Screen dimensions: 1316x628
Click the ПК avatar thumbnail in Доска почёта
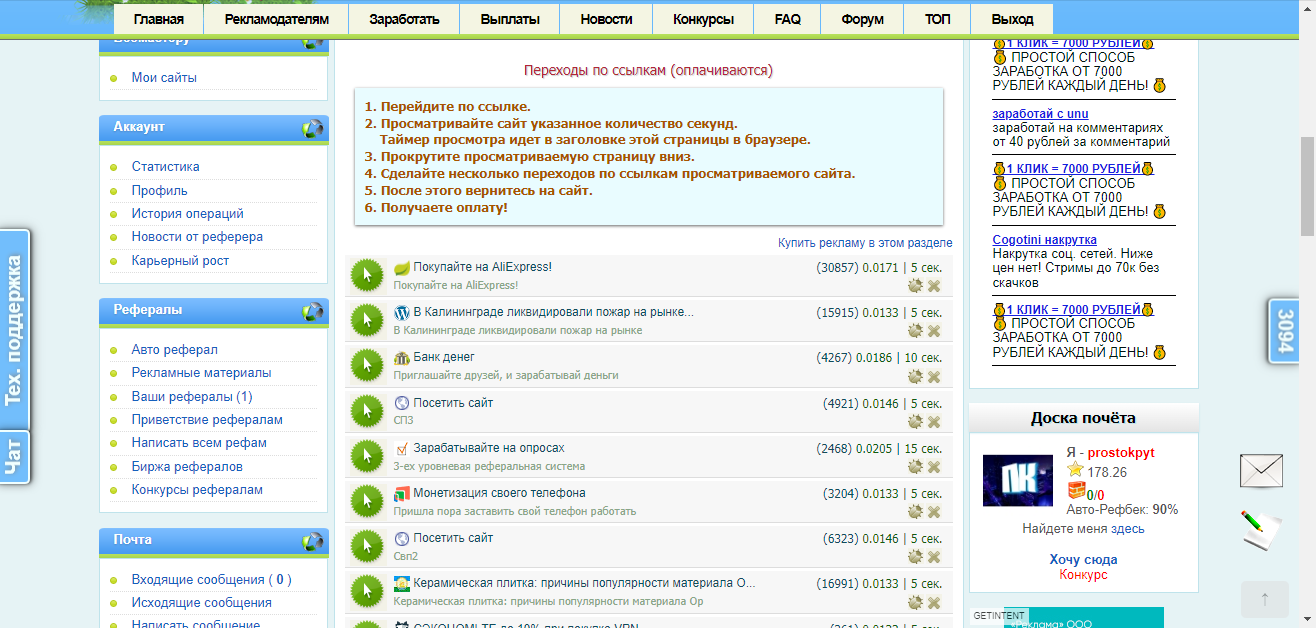1018,481
